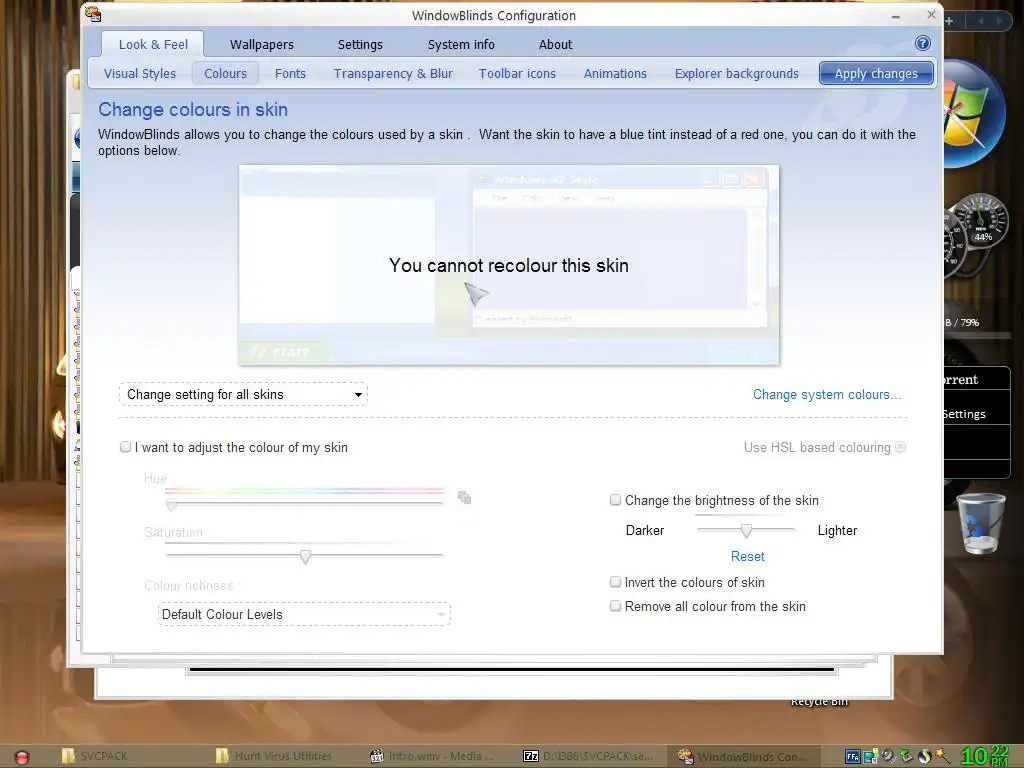Expand the Default Colour Levels dropdown

304,615
